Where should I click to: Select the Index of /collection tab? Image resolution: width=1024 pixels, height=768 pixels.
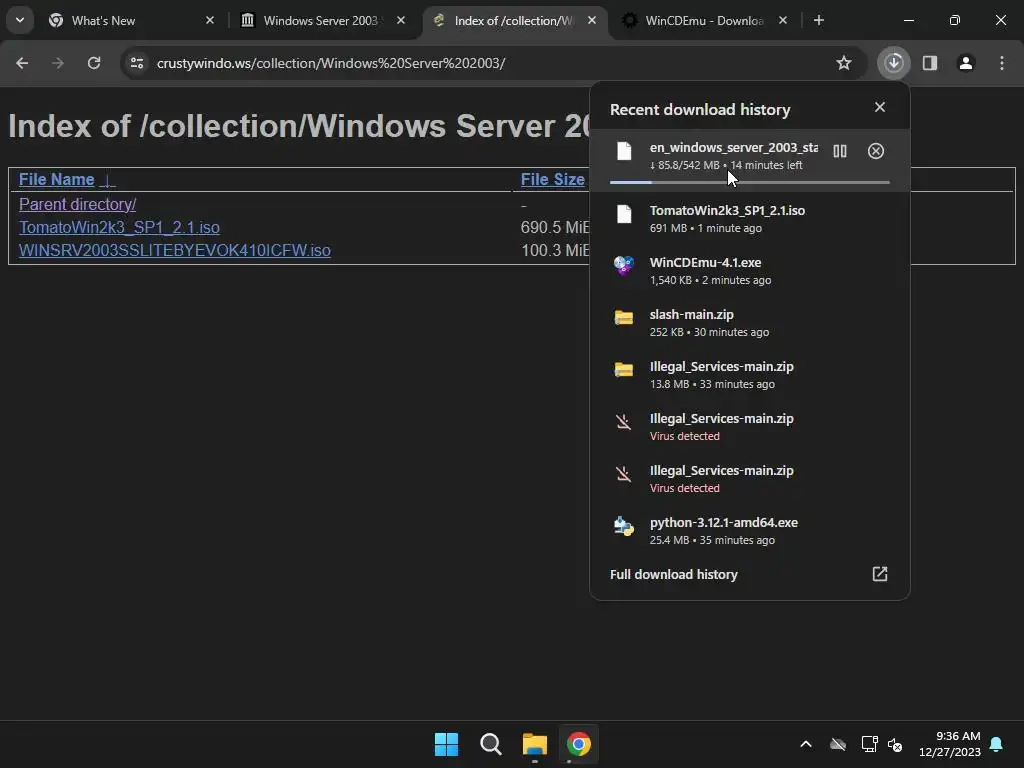point(513,21)
